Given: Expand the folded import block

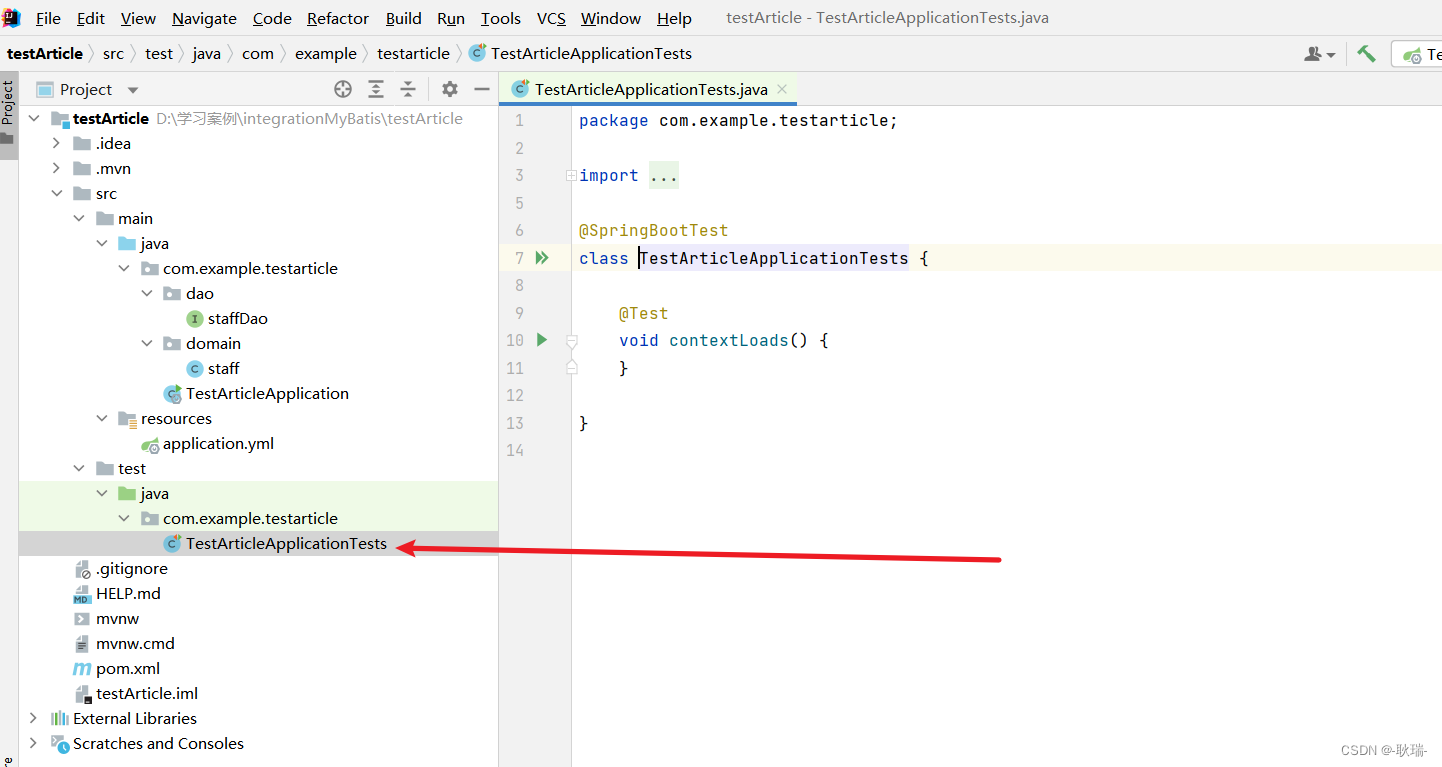Looking at the screenshot, I should coord(571,175).
